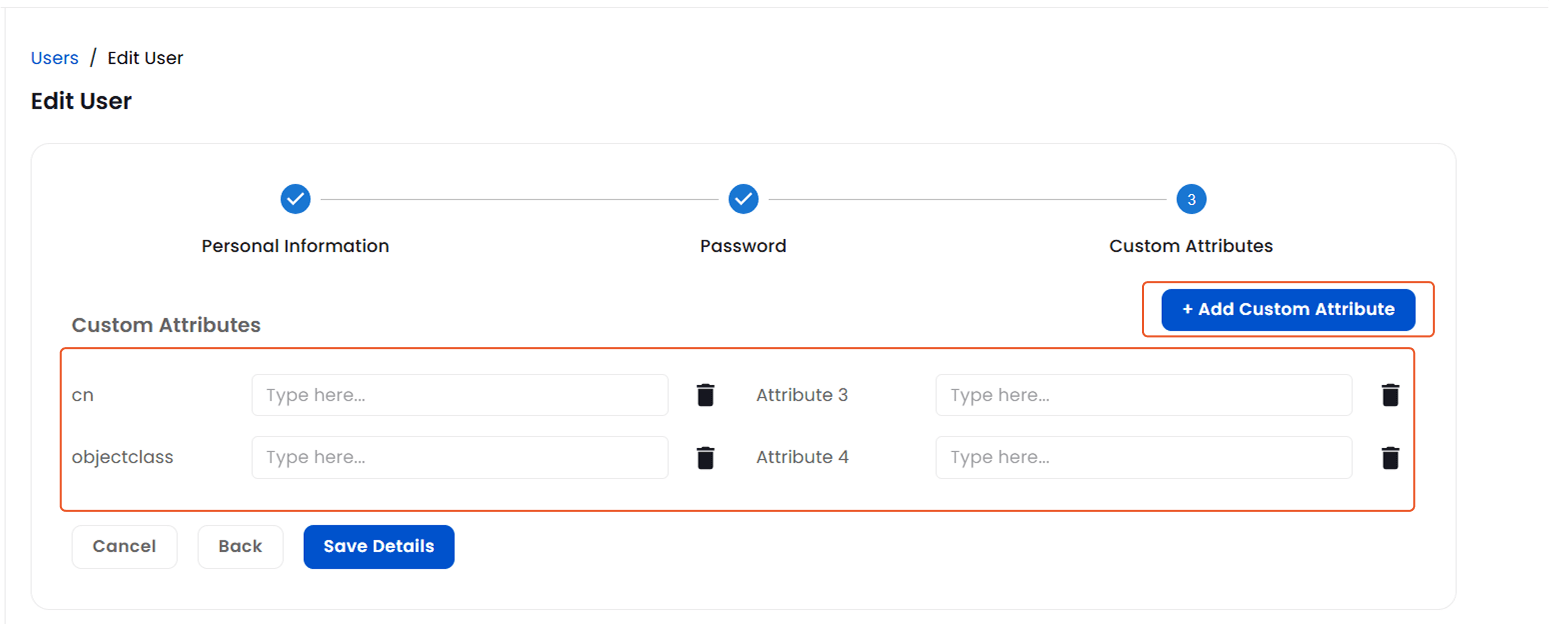The image size is (1549, 625).
Task: Delete the cn custom attribute
Action: (705, 394)
